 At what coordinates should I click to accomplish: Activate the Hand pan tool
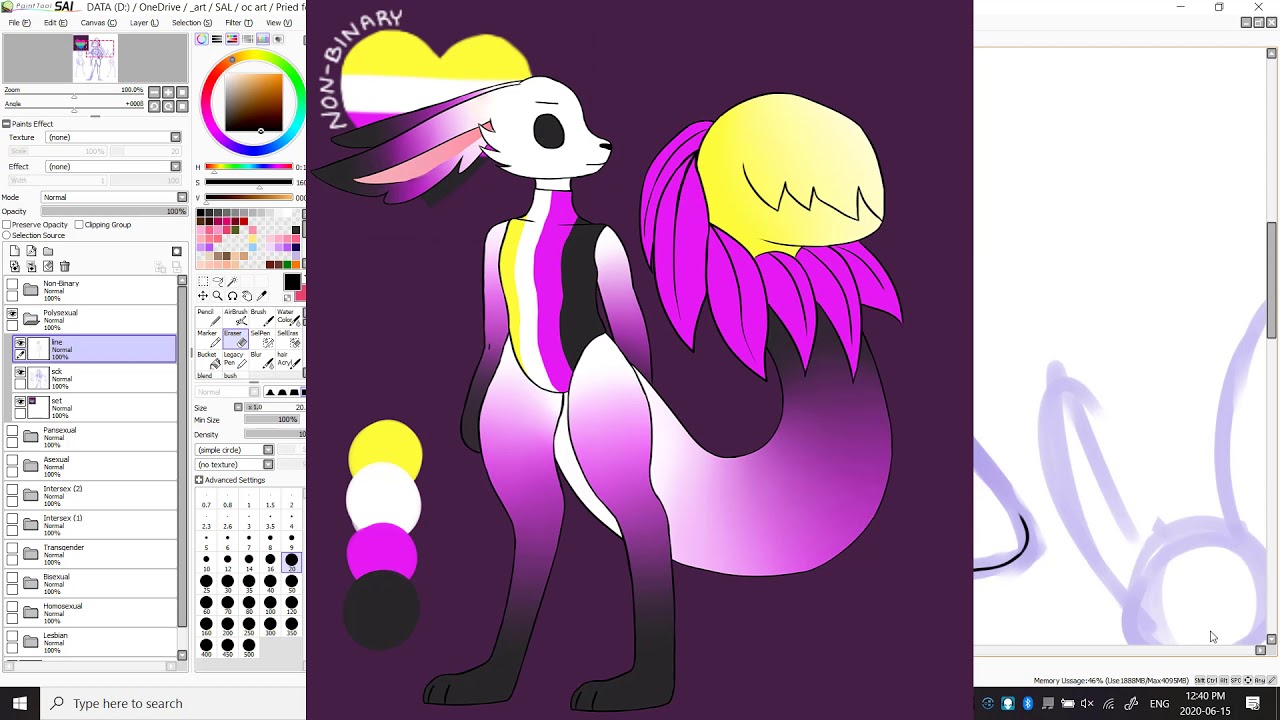pos(247,296)
